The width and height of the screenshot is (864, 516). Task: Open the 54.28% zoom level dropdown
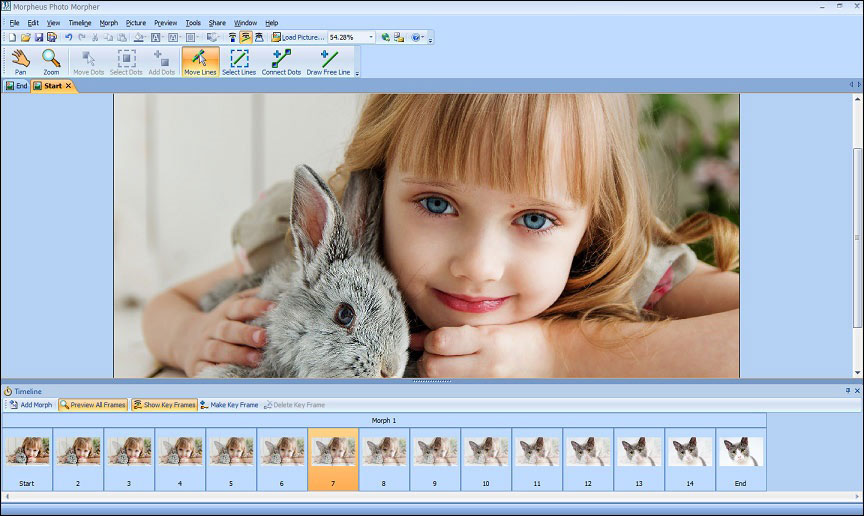(x=370, y=37)
